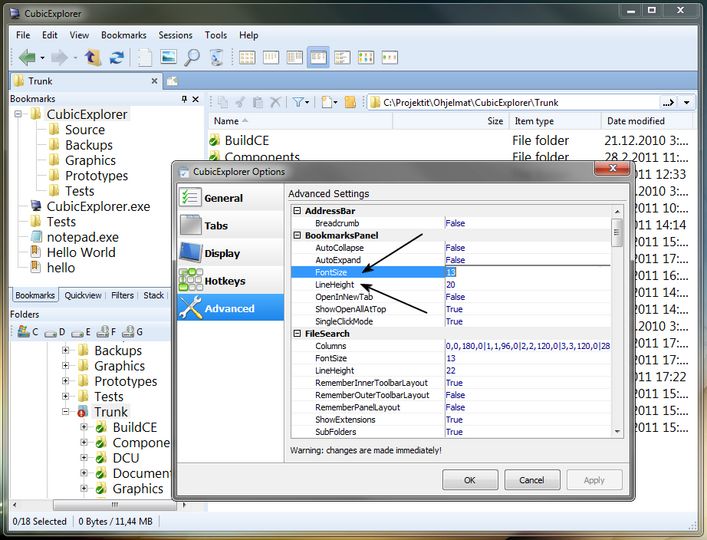The width and height of the screenshot is (707, 540).
Task: Go up one folder level
Action: pos(92,58)
